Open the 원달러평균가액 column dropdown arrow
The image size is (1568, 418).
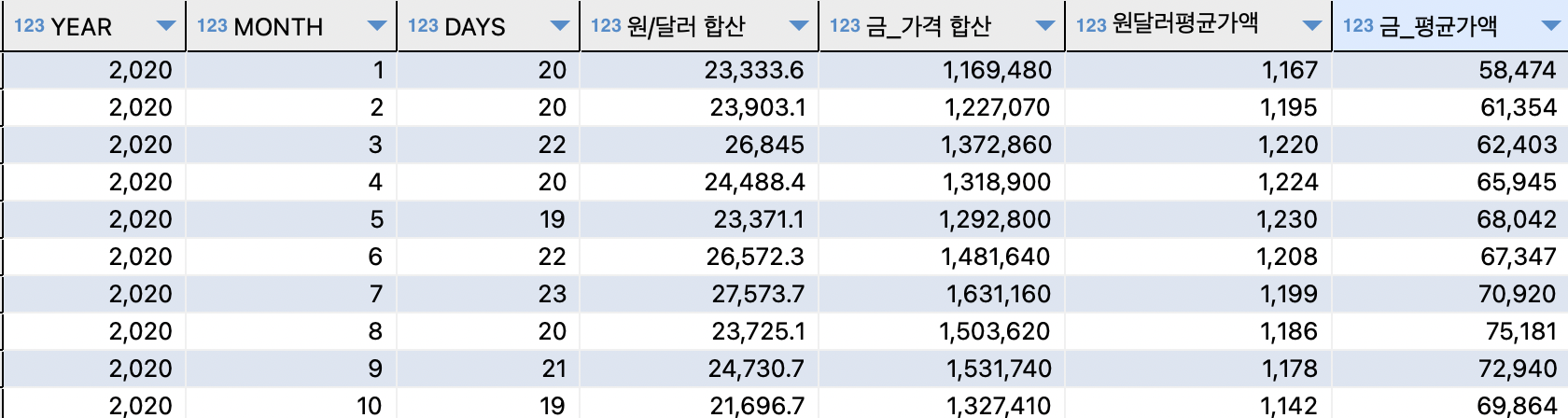(x=1312, y=26)
